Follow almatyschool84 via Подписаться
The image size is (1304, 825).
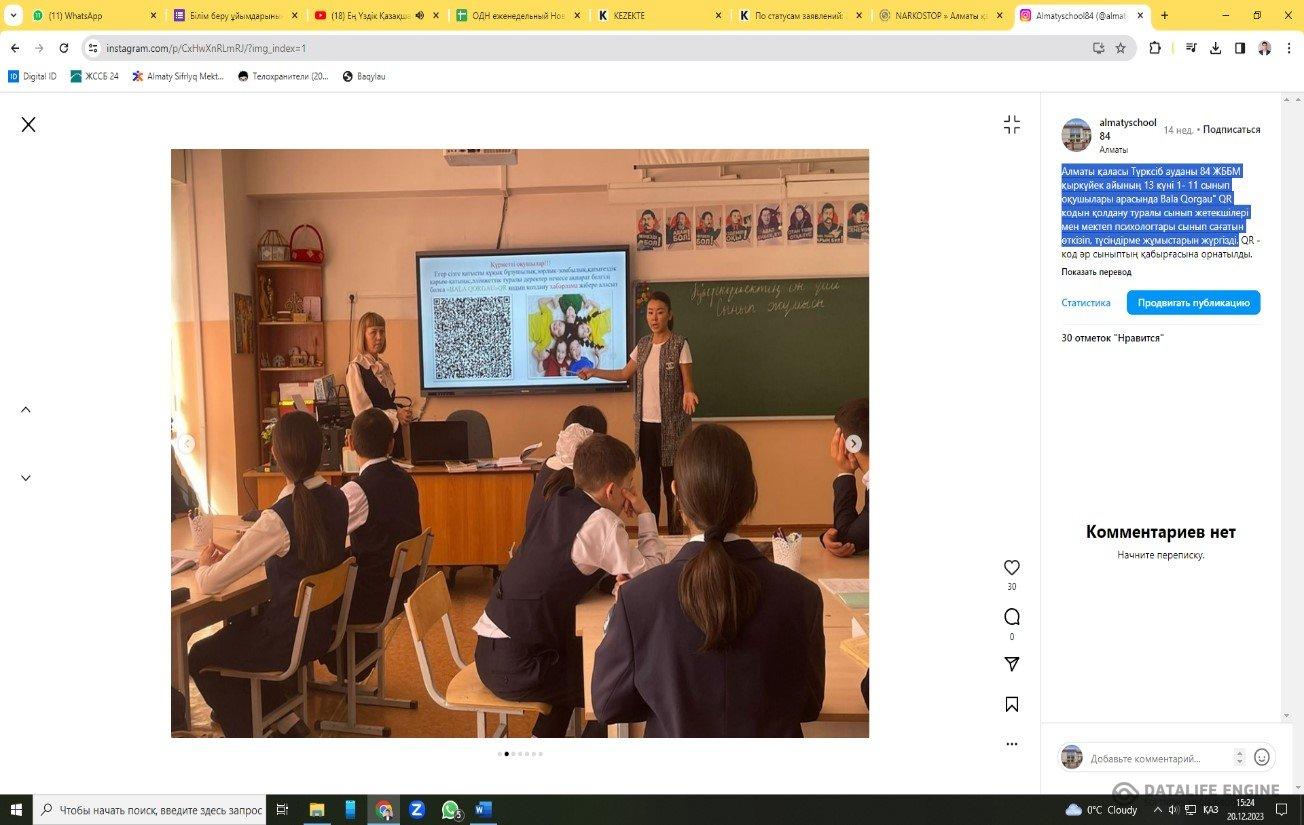1234,130
